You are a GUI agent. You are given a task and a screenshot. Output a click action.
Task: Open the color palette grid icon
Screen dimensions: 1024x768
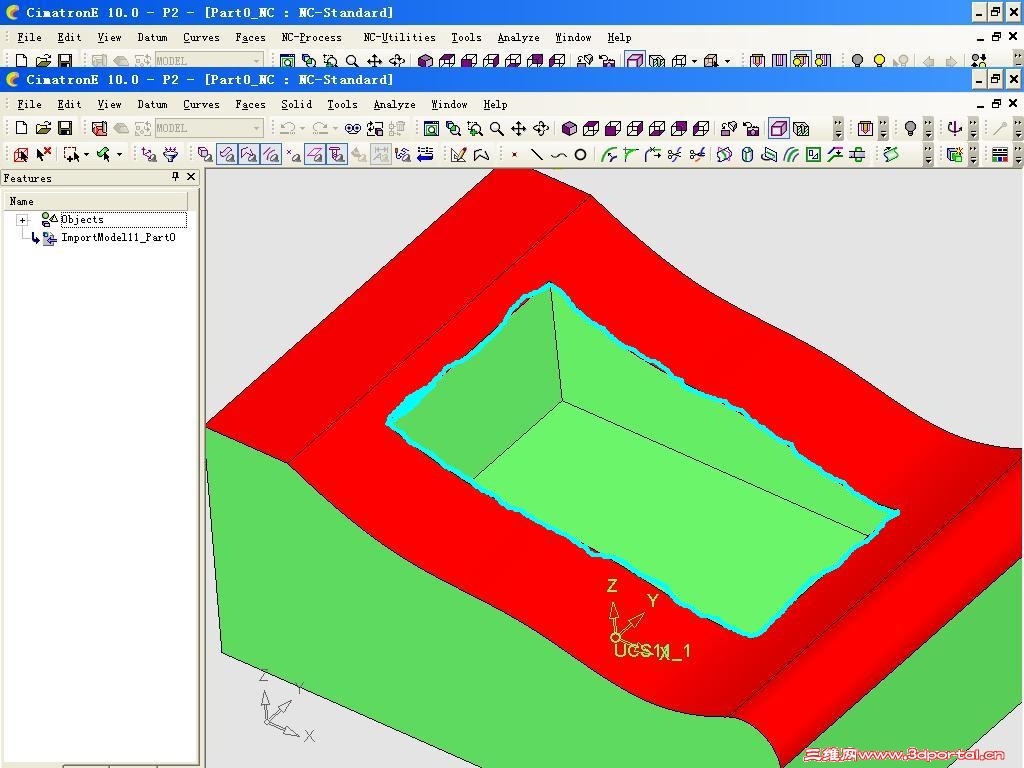point(999,155)
